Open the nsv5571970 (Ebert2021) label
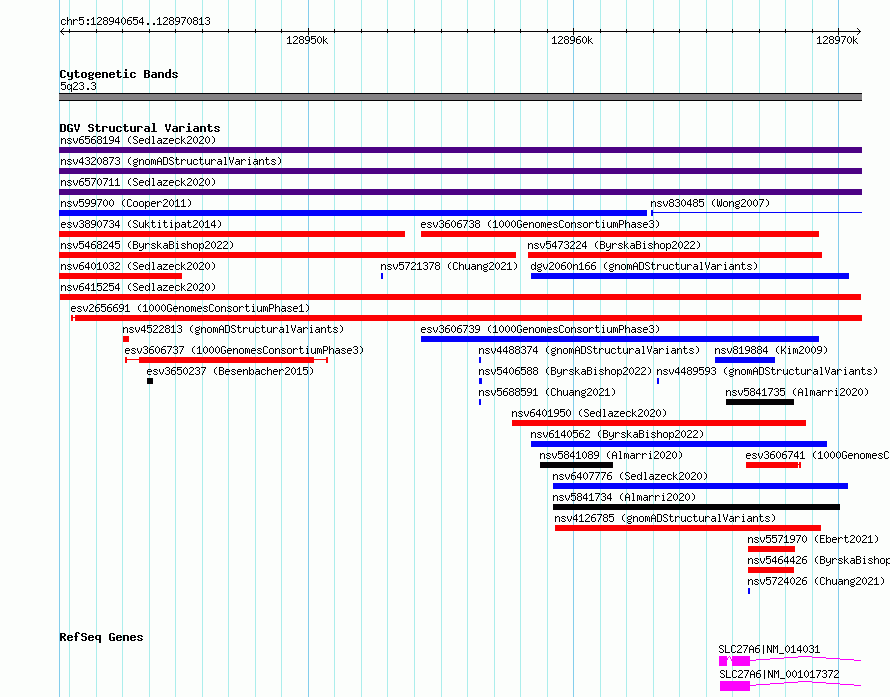 [813, 539]
